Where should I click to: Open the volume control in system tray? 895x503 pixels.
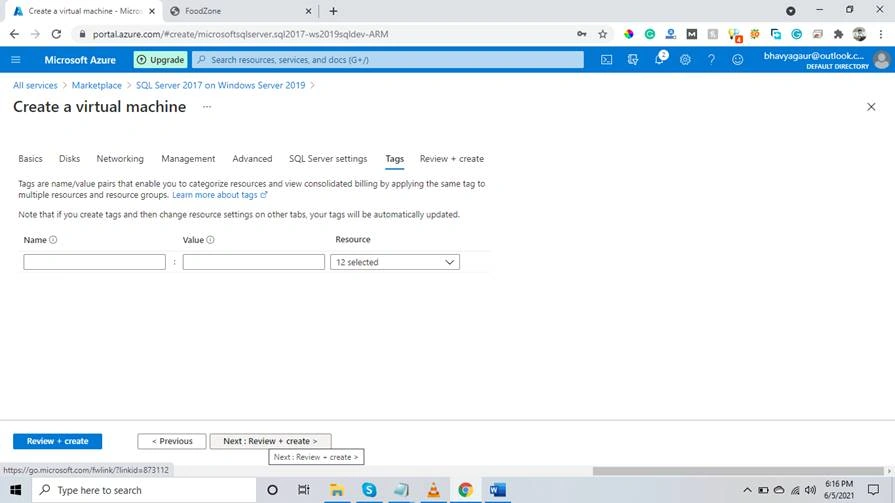810,490
